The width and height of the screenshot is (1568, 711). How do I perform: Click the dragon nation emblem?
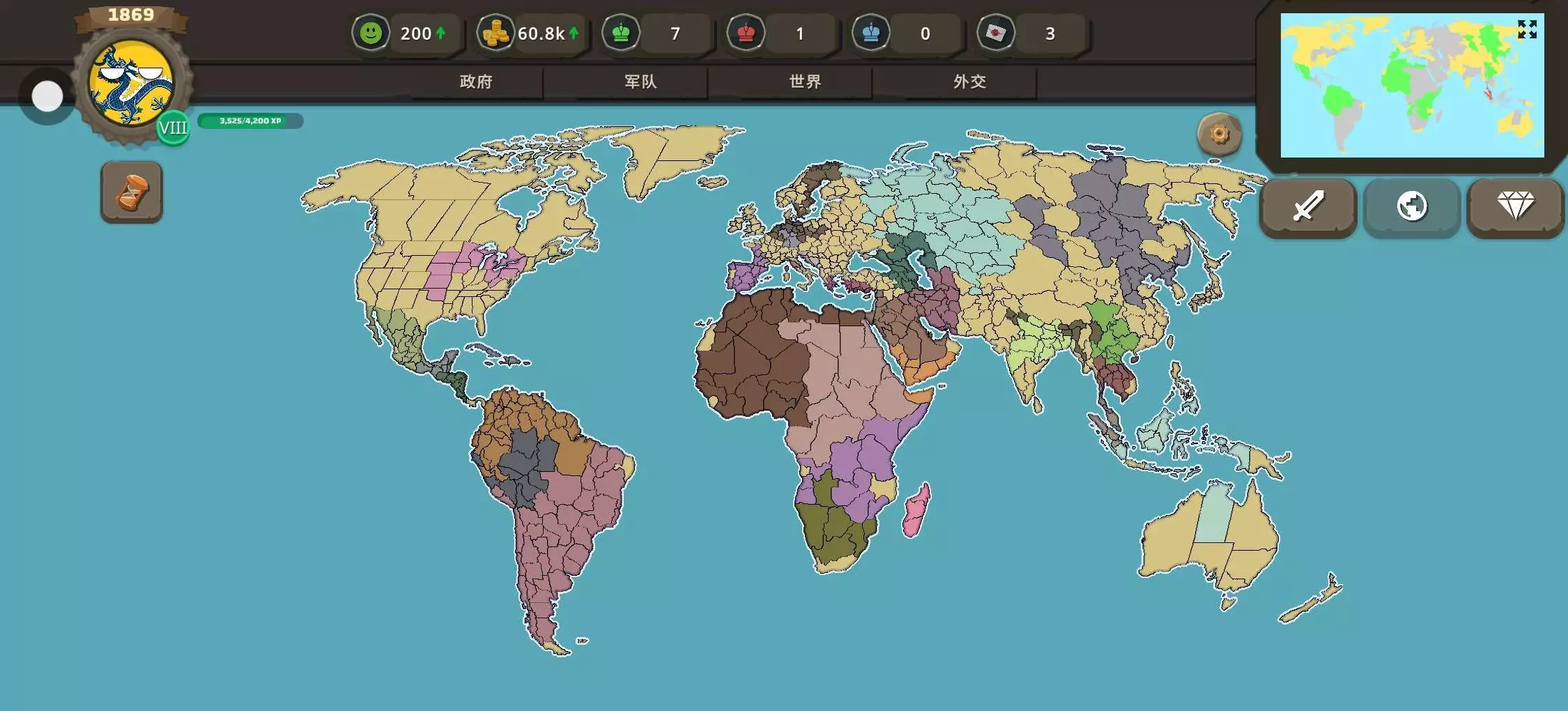[132, 84]
